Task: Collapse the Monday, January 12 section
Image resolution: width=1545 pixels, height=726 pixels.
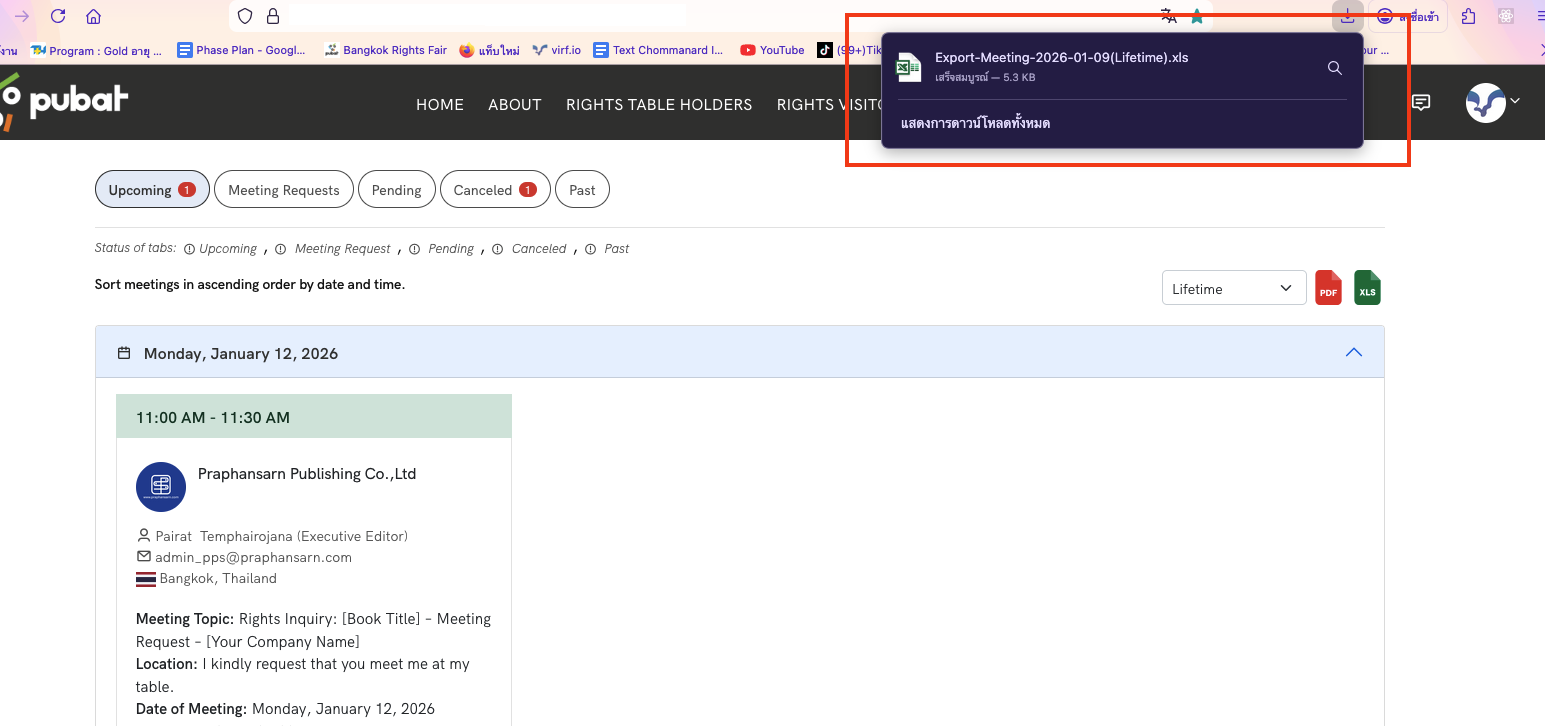Action: click(x=1354, y=352)
